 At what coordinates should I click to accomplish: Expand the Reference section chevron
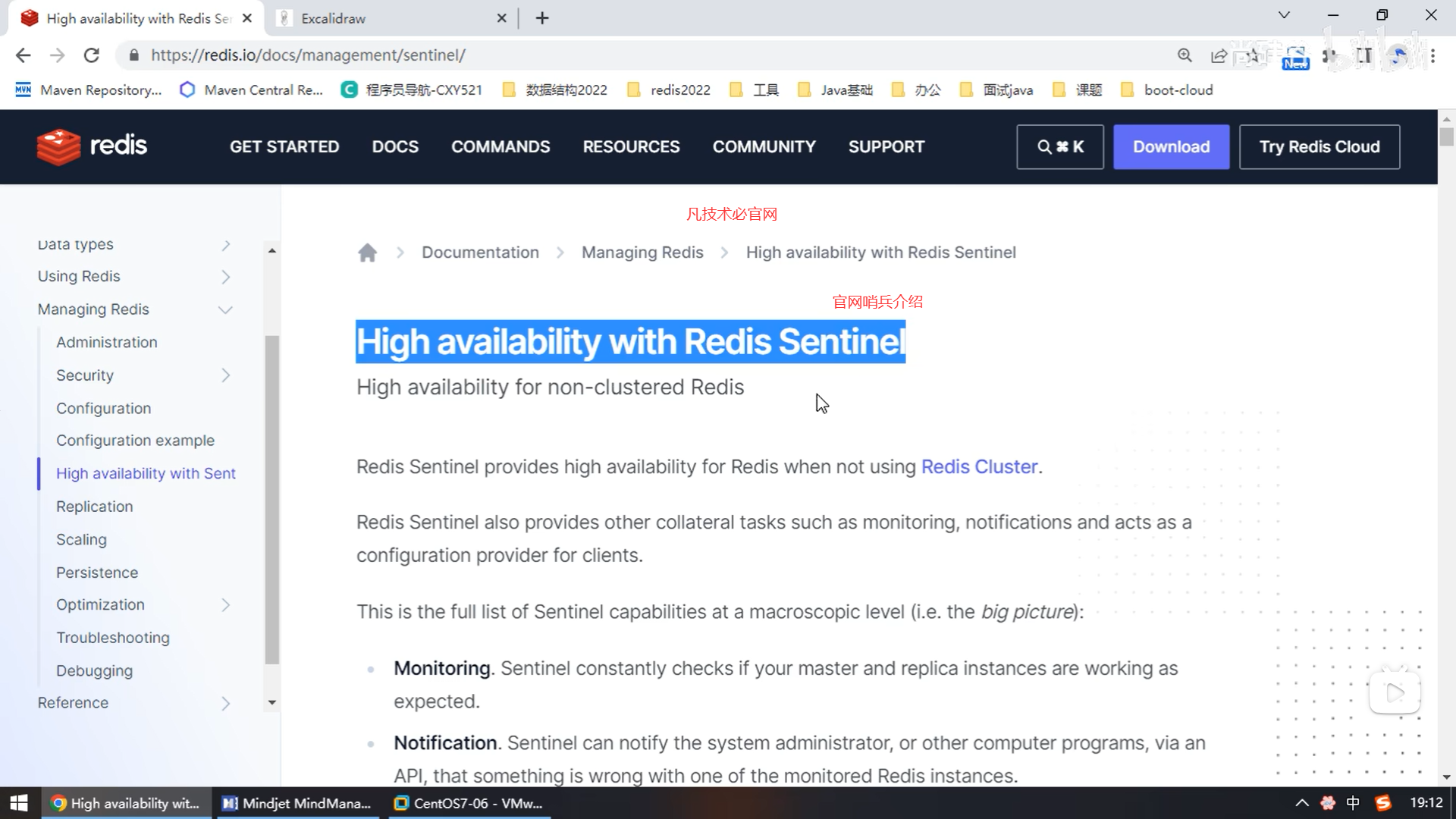point(225,703)
